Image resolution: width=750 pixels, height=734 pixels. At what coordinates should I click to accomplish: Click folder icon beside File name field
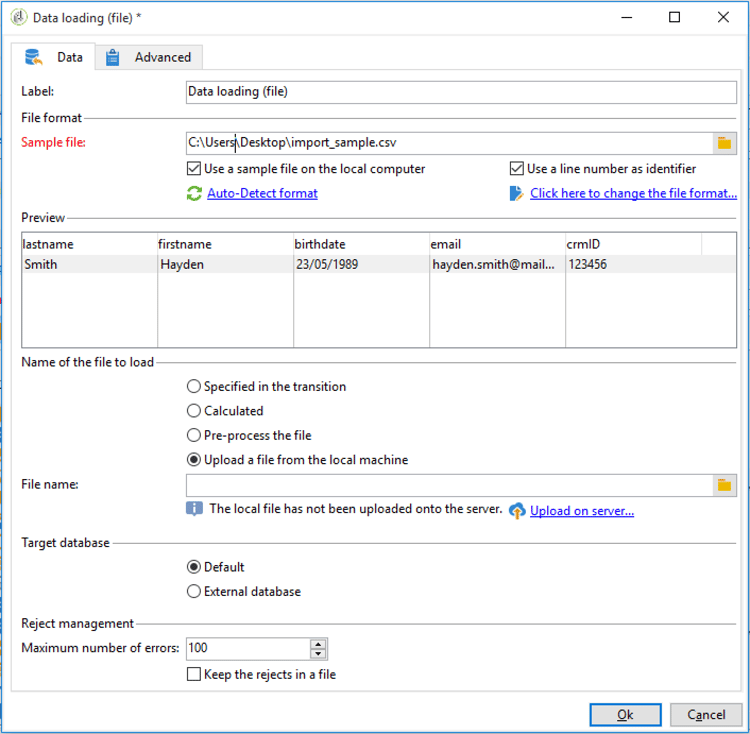coord(724,485)
